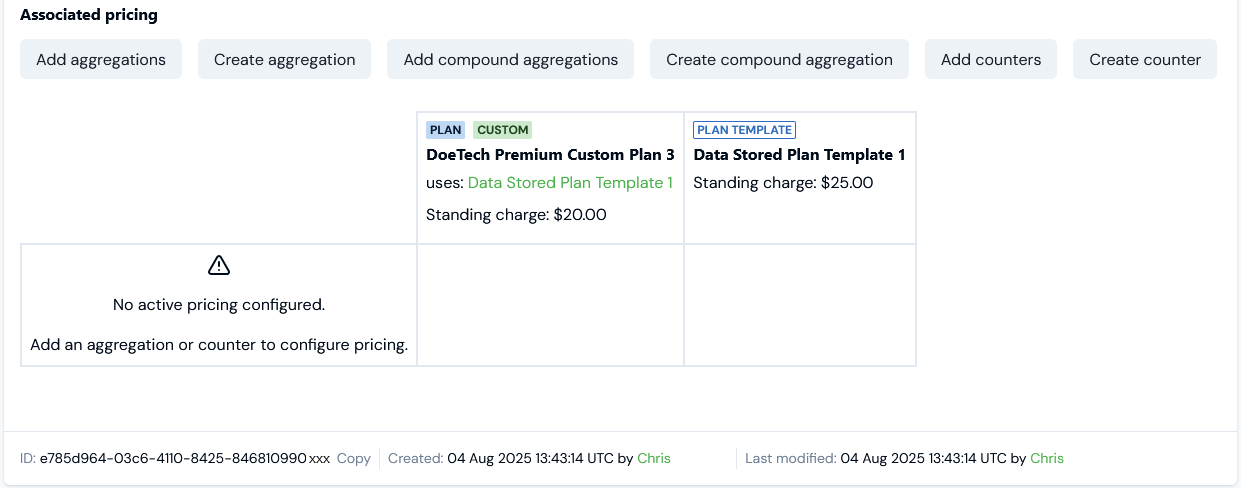Click the PLAN TEMPLATE badge
Viewport: 1241px width, 488px height.
coord(744,130)
